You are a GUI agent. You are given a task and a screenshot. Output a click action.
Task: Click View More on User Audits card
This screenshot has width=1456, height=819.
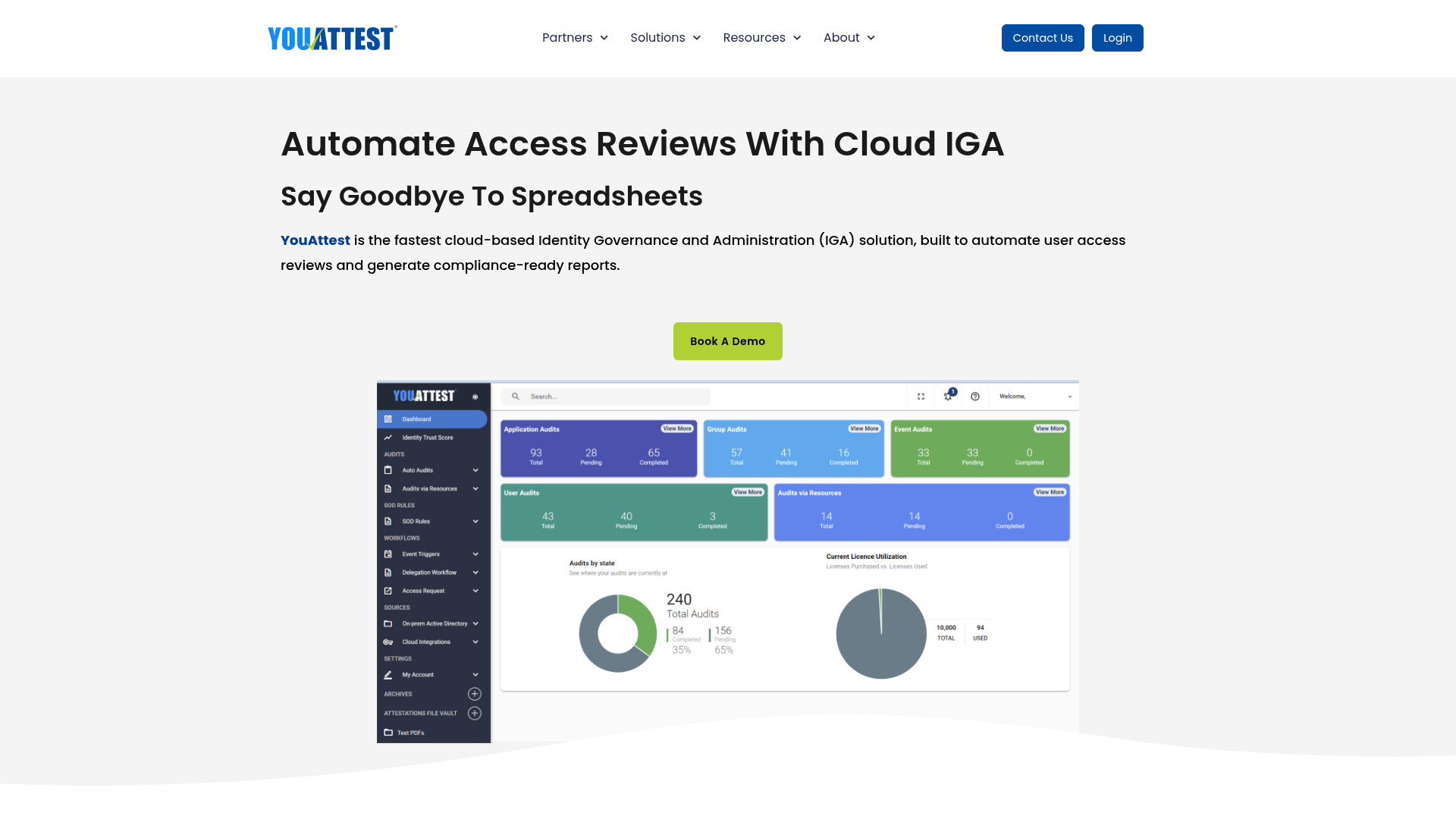(748, 492)
